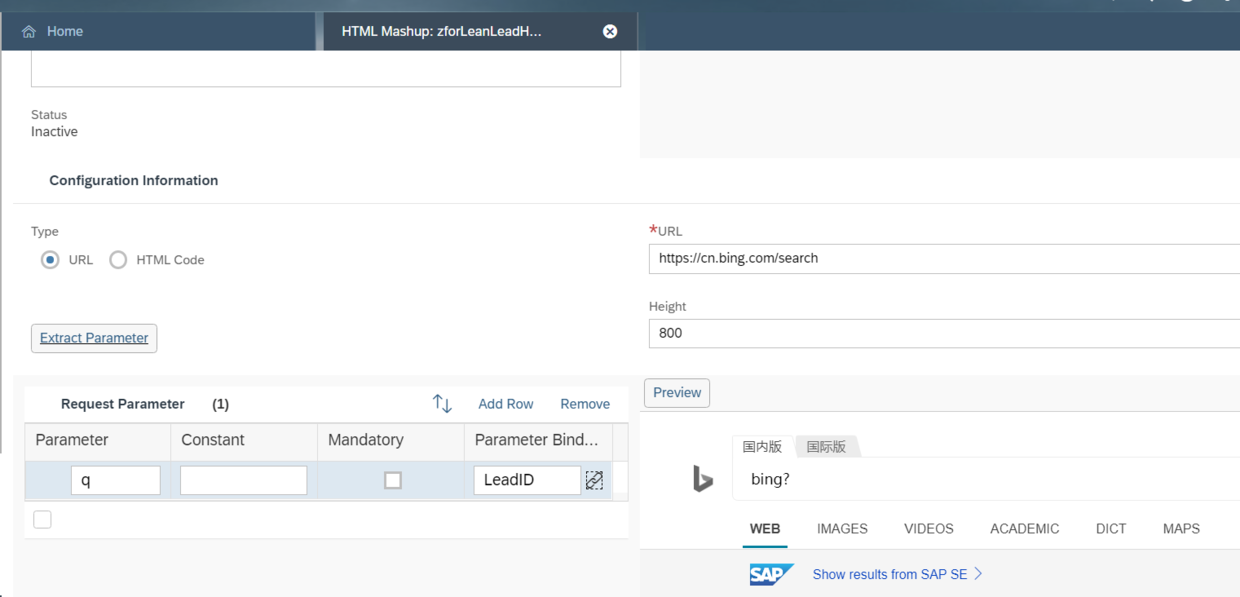The width and height of the screenshot is (1240, 597).
Task: Toggle the Mandatory checkbox for parameter q
Action: tap(393, 480)
